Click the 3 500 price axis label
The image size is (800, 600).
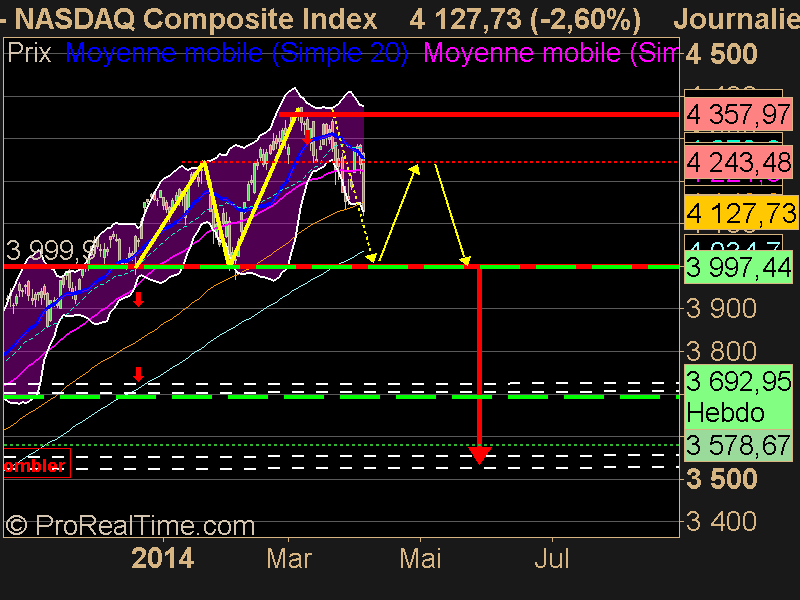pos(721,479)
